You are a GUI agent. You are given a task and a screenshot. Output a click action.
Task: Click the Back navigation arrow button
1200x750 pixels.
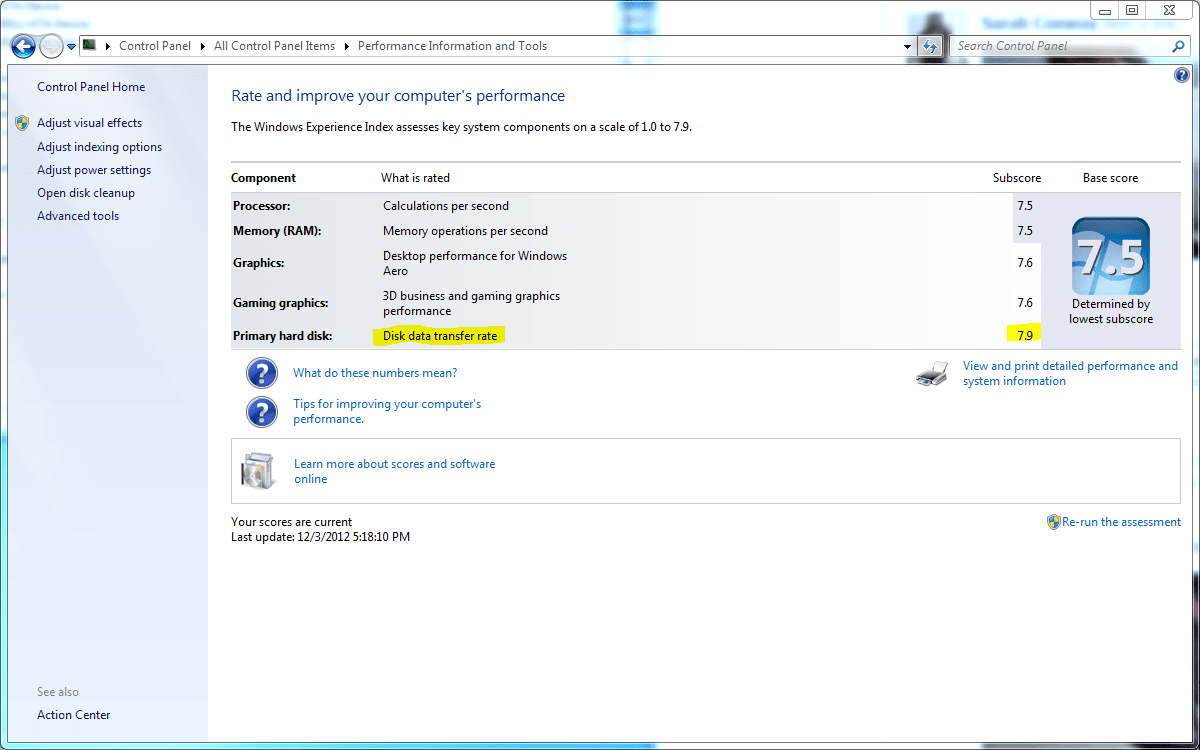pyautogui.click(x=23, y=46)
